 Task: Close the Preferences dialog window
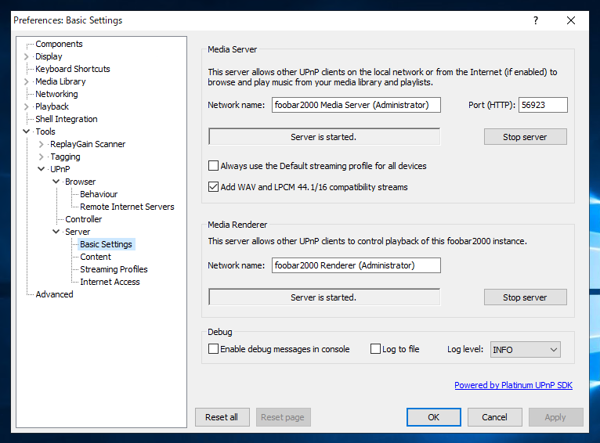tap(571, 20)
